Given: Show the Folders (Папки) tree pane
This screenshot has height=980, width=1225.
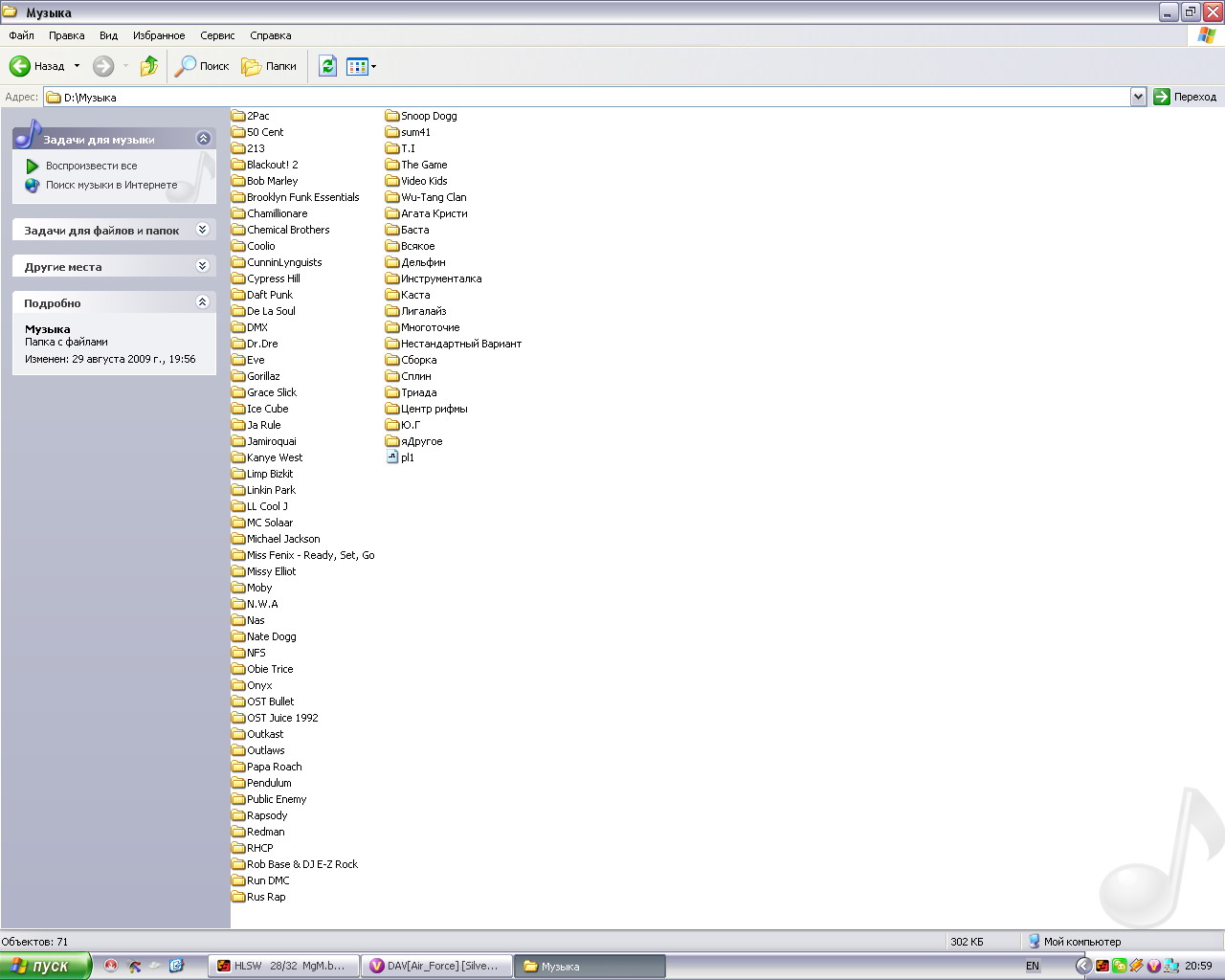Looking at the screenshot, I should pyautogui.click(x=269, y=66).
